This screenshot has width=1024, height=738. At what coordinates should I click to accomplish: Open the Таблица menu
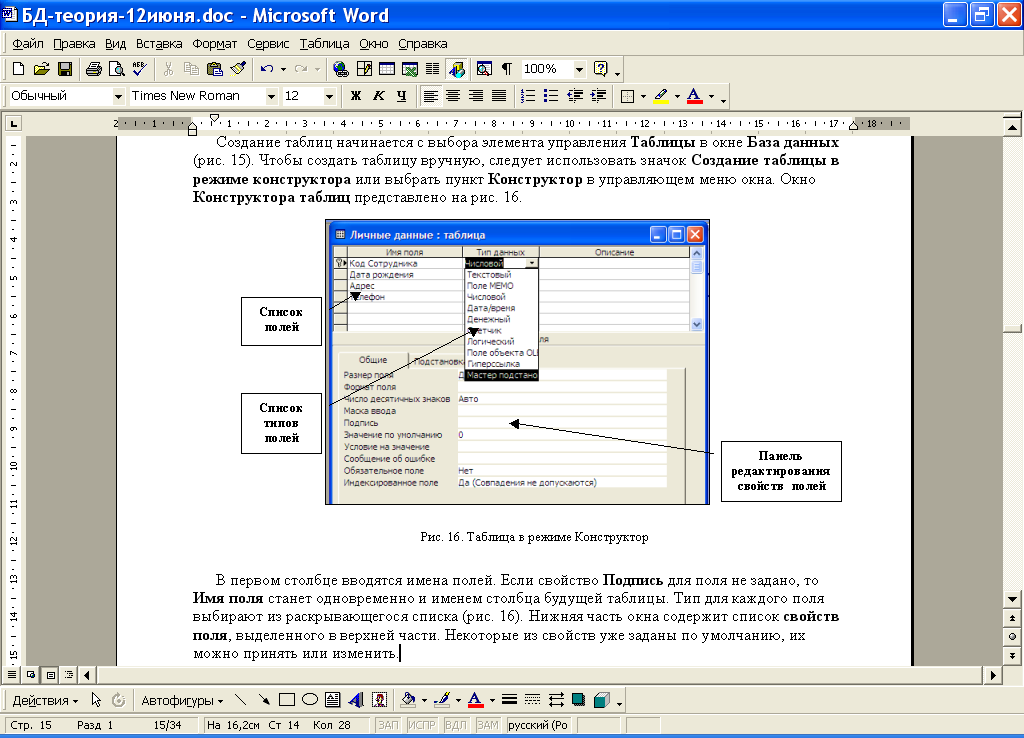coord(324,44)
